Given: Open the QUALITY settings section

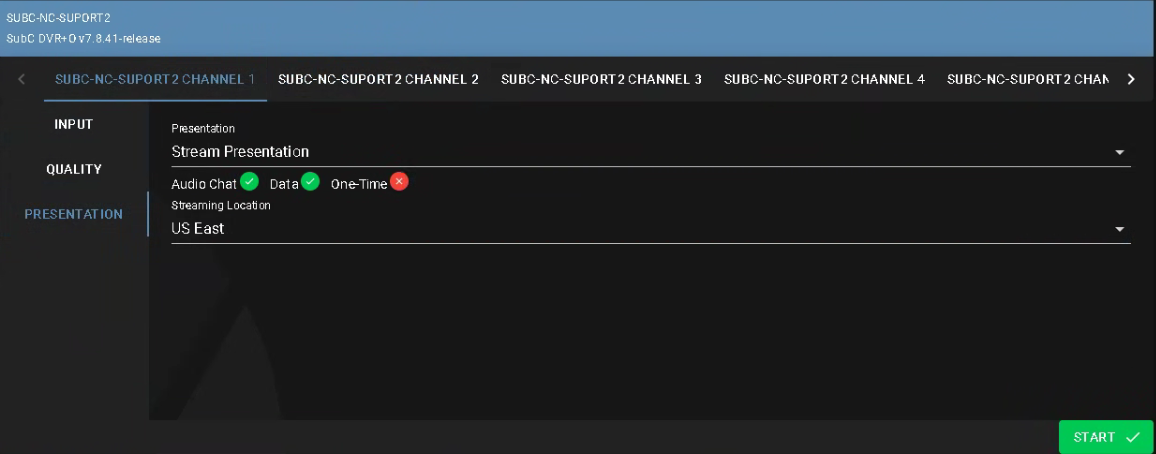Looking at the screenshot, I should pyautogui.click(x=74, y=170).
